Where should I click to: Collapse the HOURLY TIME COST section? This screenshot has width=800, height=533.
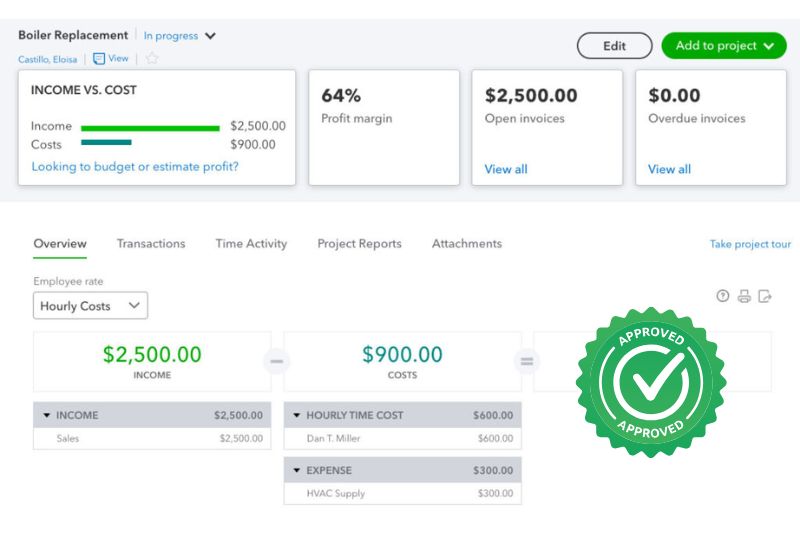coord(297,415)
